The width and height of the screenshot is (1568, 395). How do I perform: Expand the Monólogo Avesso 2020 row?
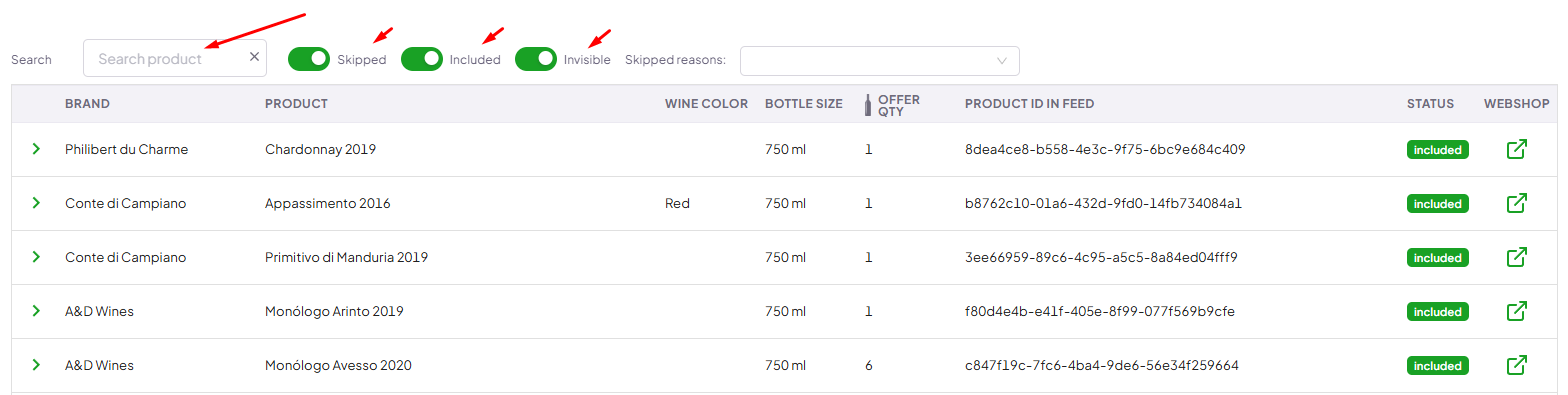tap(36, 365)
